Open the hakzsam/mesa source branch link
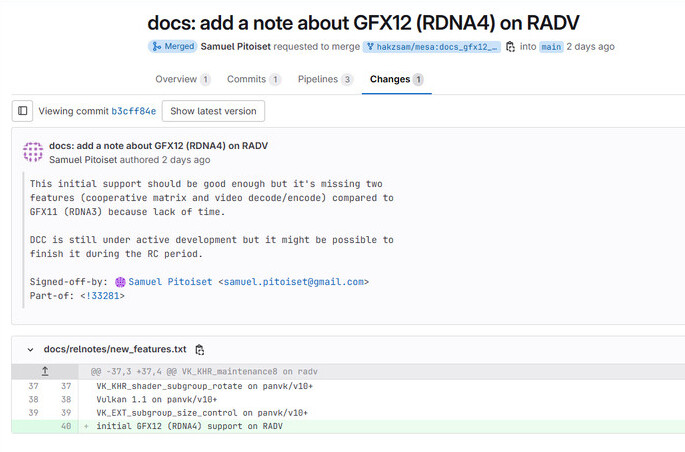The image size is (685, 452). point(432,46)
